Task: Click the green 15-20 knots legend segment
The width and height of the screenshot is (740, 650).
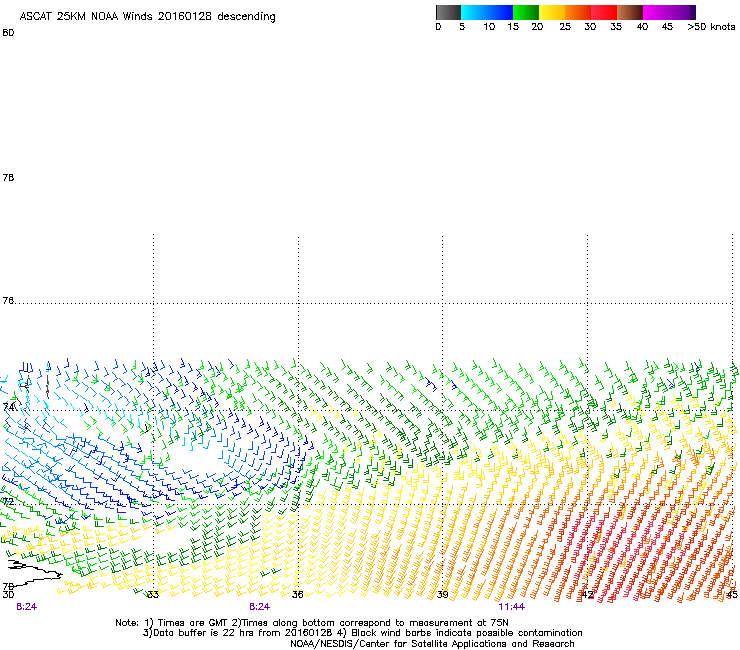Action: pos(526,12)
